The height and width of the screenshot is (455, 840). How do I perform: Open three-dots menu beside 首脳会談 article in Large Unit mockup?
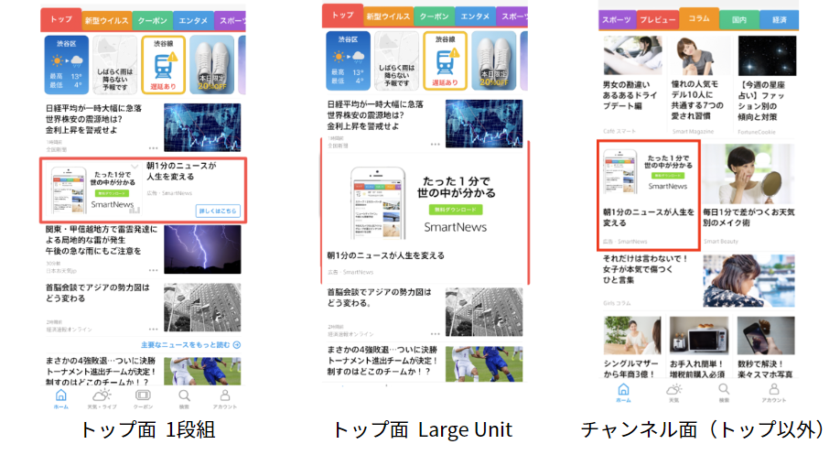click(x=433, y=333)
